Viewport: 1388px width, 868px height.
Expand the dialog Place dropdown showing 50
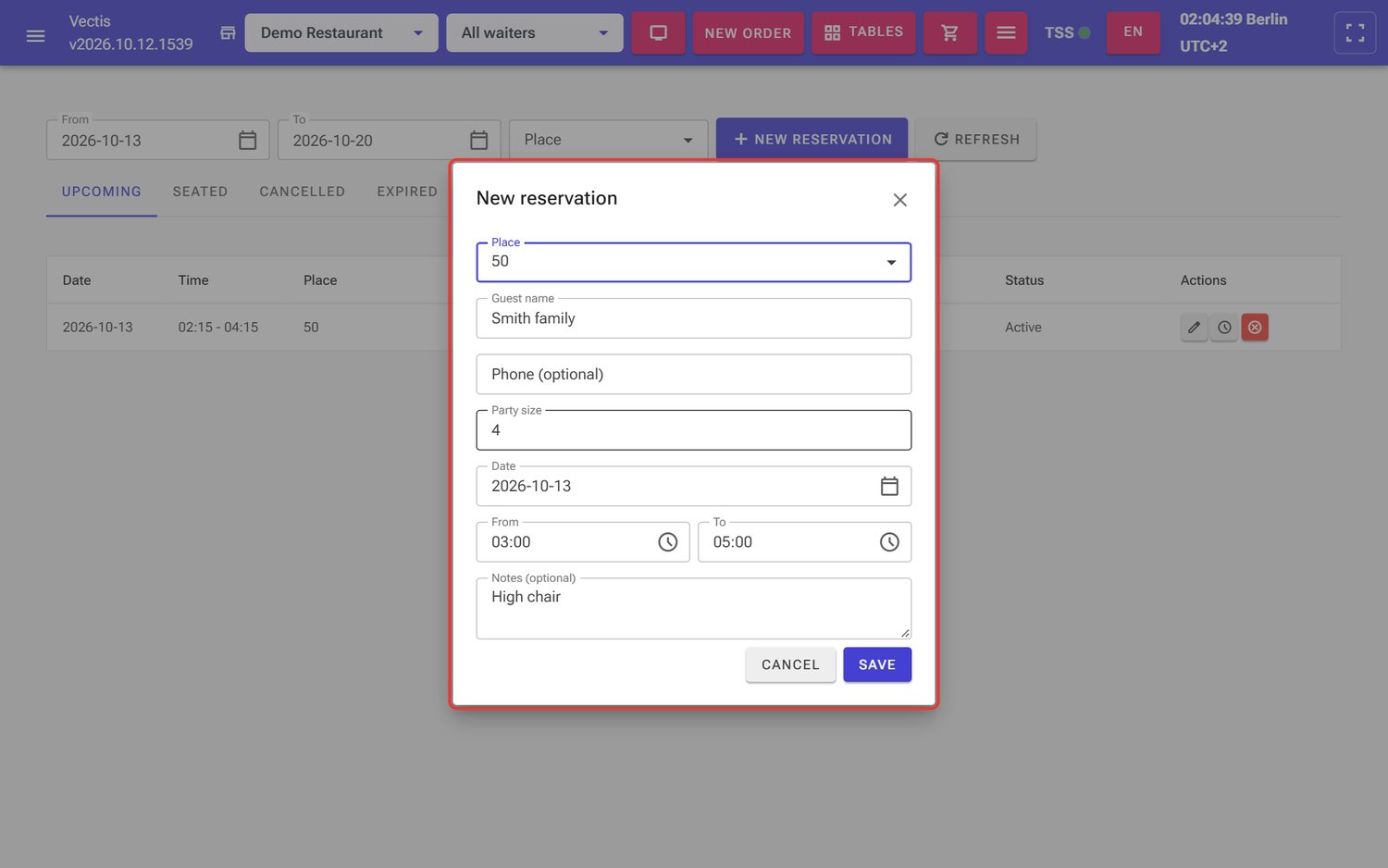[693, 262]
